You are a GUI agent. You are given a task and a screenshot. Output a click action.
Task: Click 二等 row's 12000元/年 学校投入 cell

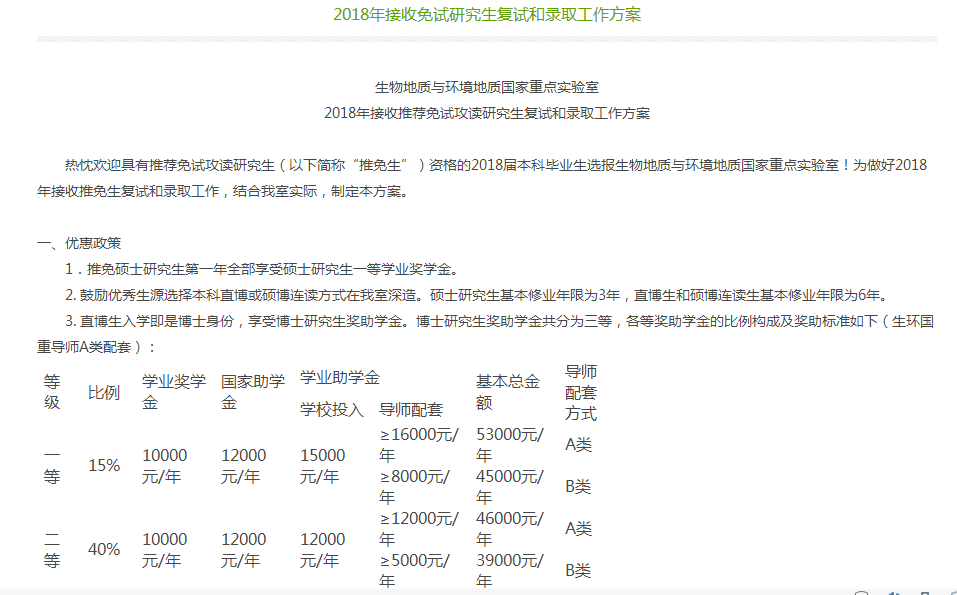click(322, 550)
